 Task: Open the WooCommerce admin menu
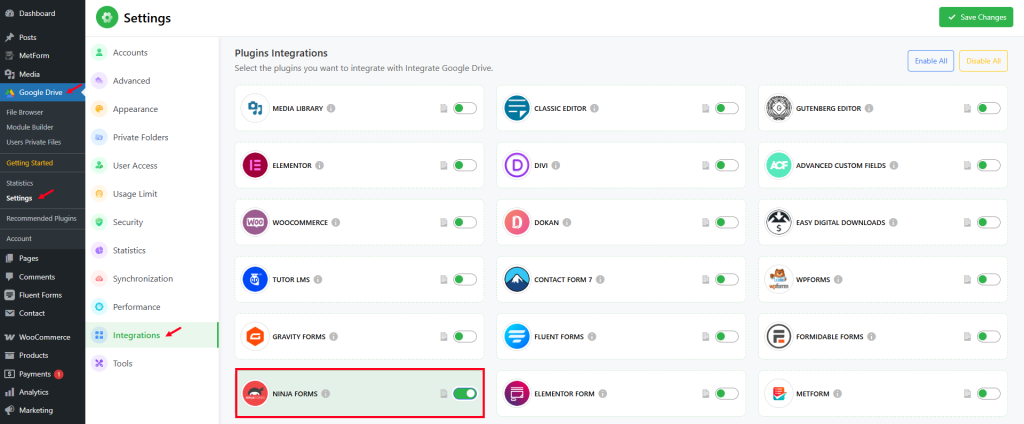pos(42,337)
